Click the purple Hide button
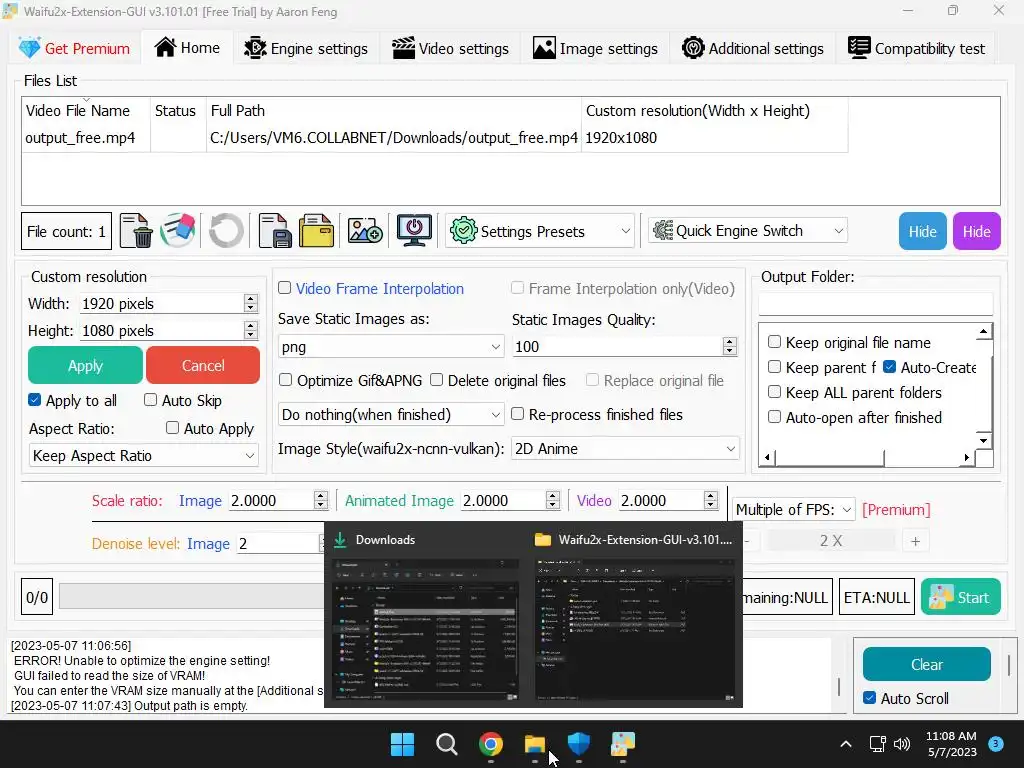The width and height of the screenshot is (1024, 768). pyautogui.click(x=976, y=231)
